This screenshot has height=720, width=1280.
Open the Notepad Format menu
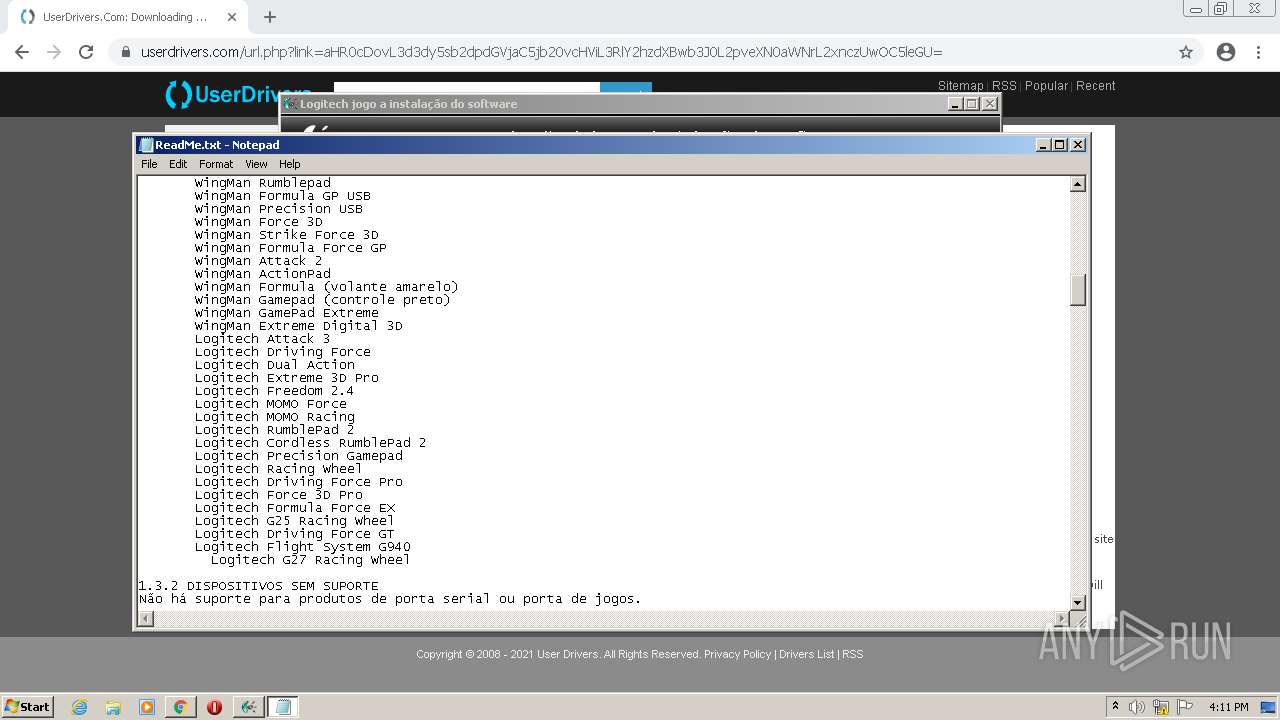(x=216, y=164)
